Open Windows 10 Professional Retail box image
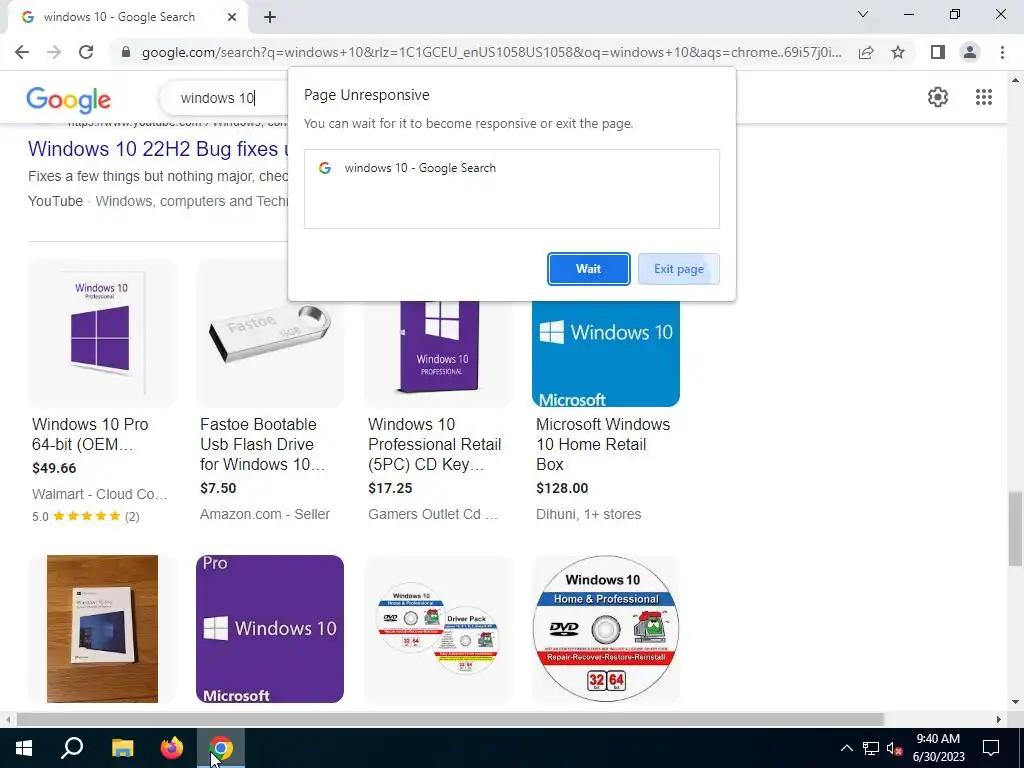Screen dimensions: 1024x768 pyautogui.click(x=438, y=353)
